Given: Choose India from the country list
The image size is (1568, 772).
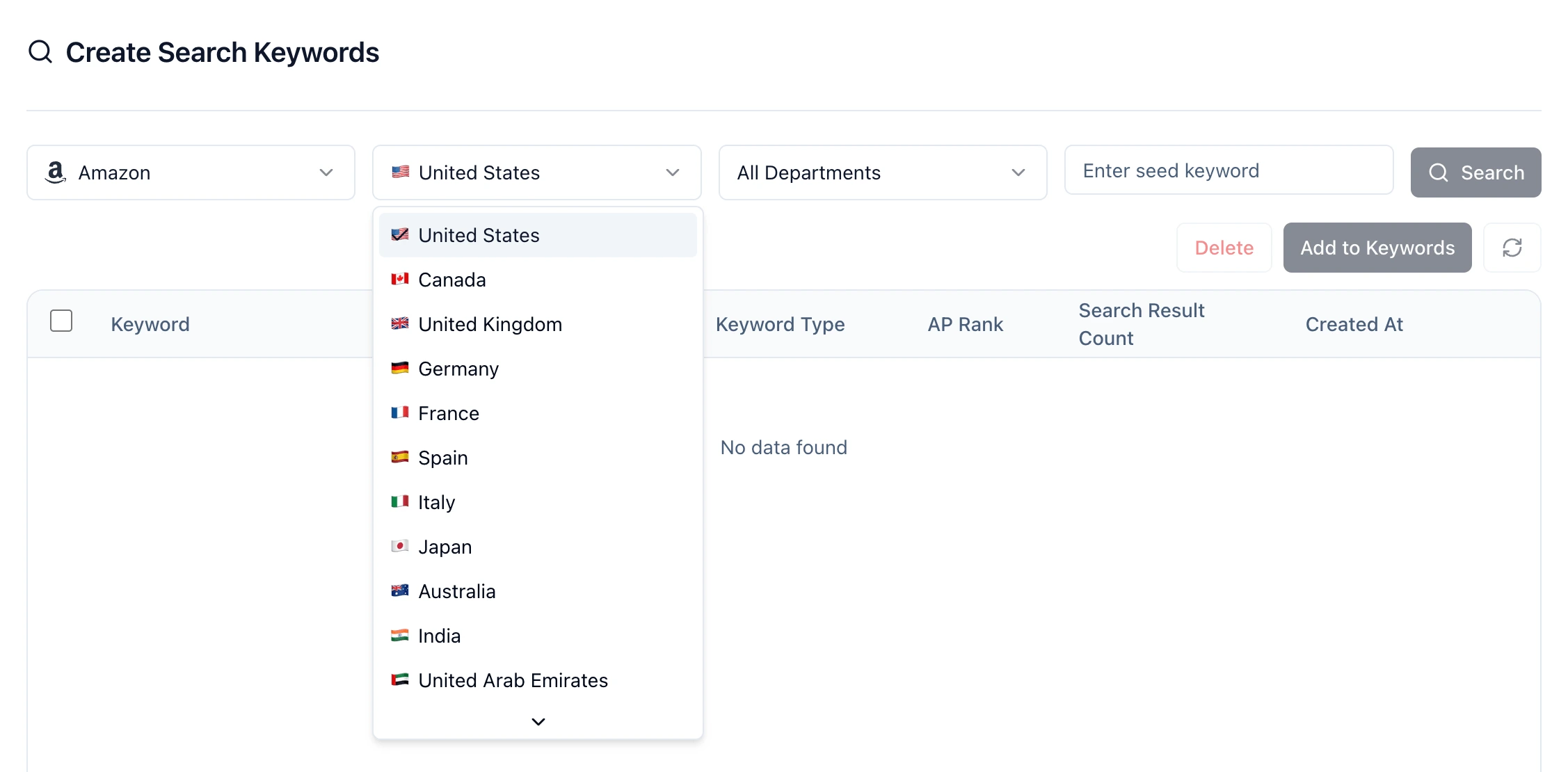Looking at the screenshot, I should (x=538, y=636).
